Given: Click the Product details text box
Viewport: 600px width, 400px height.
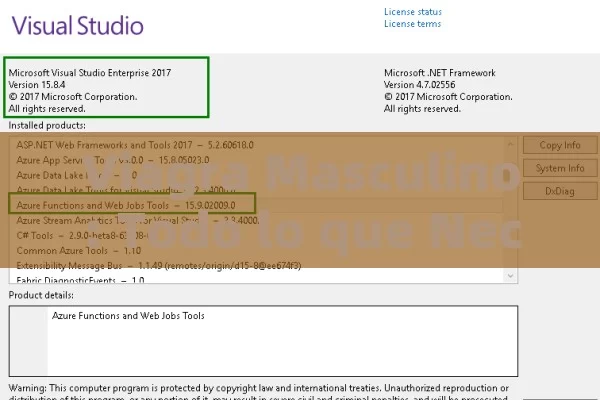Looking at the screenshot, I should (263, 341).
